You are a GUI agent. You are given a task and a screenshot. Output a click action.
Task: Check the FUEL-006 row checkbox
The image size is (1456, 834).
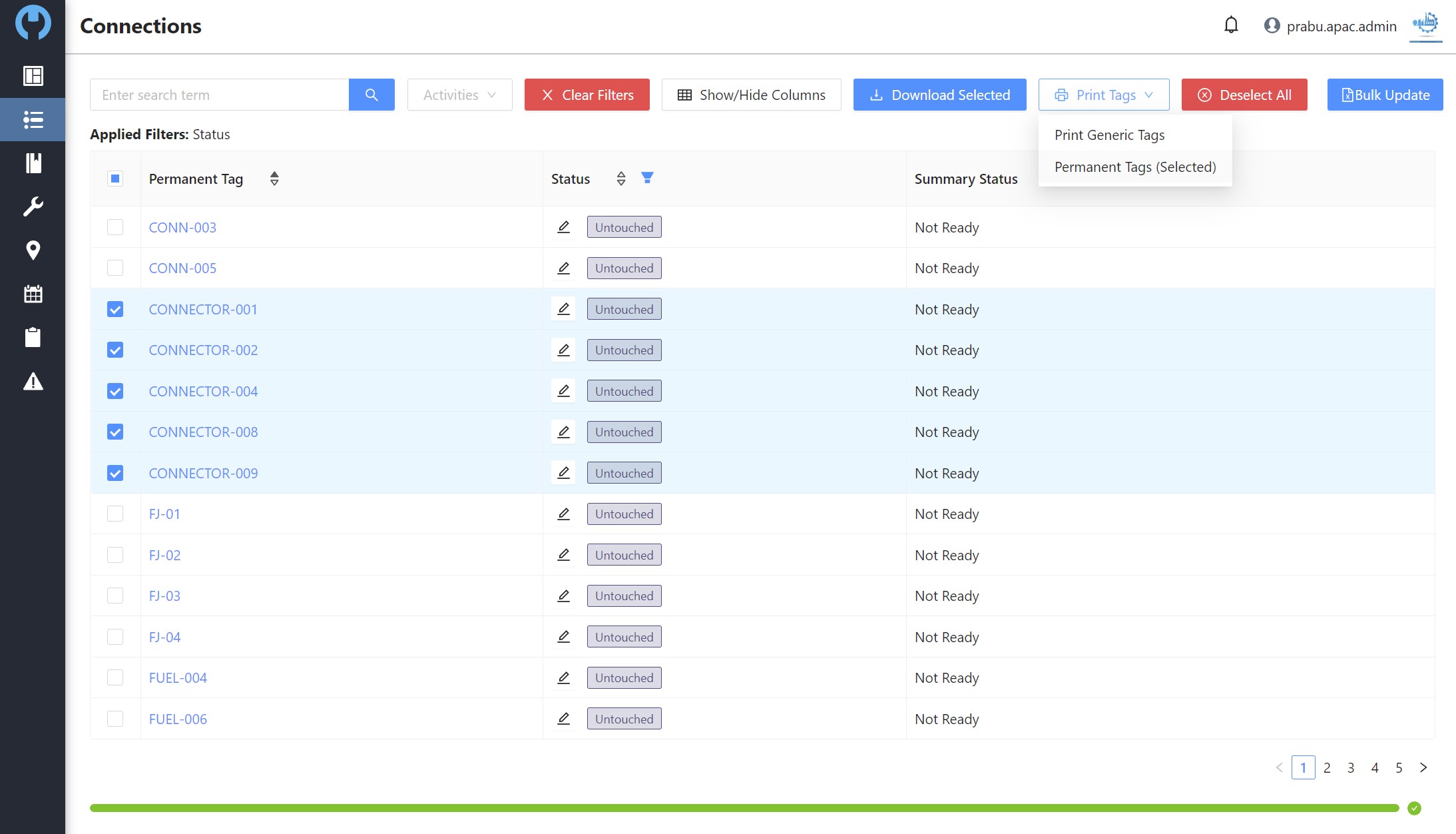tap(115, 719)
